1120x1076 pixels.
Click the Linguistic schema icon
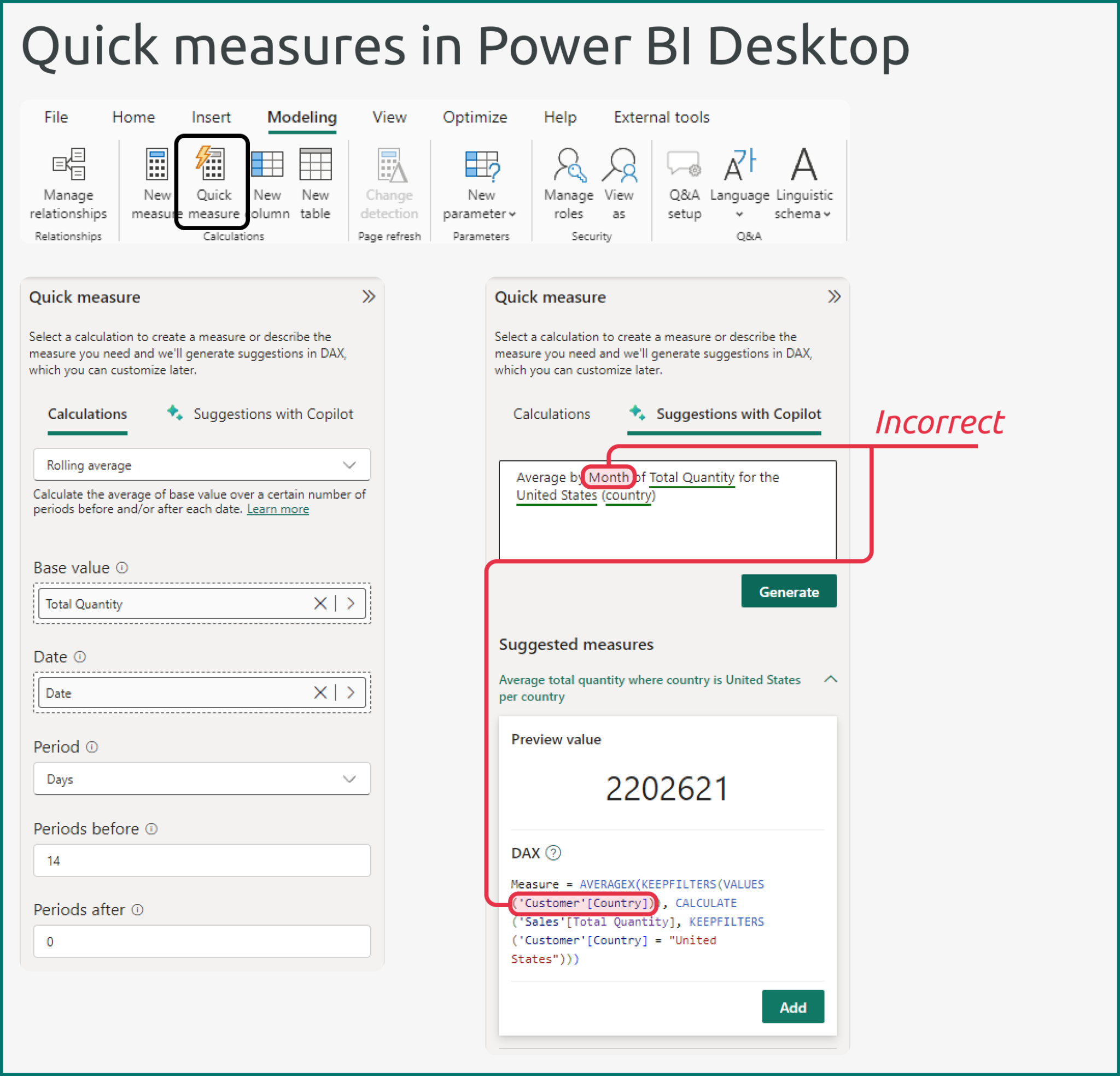[803, 165]
